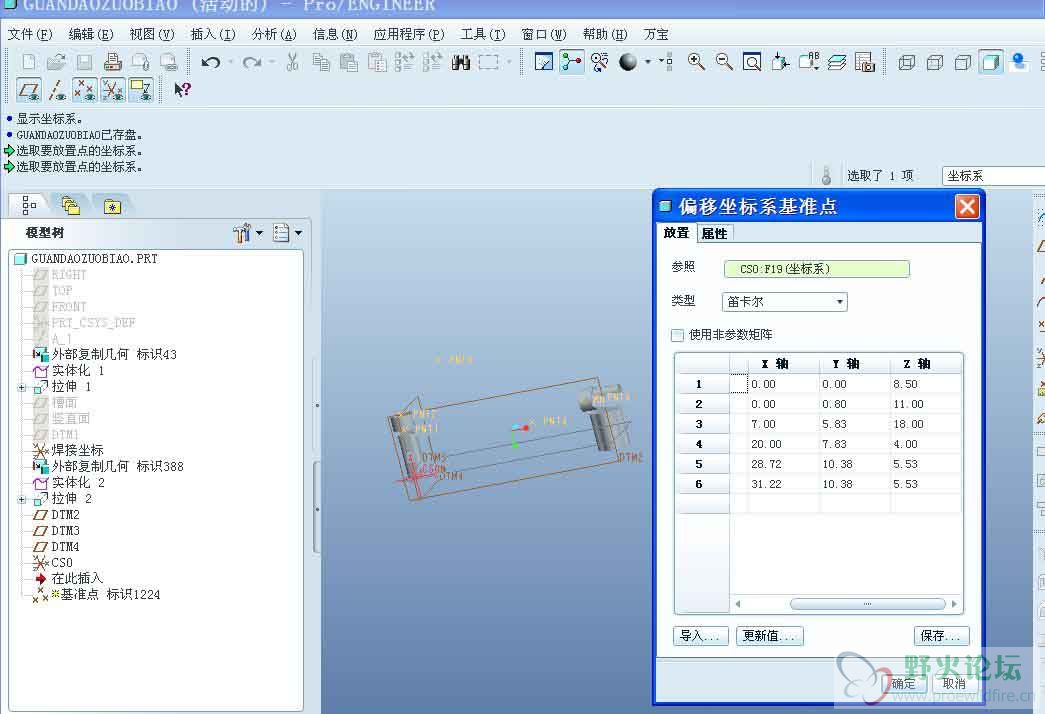The image size is (1045, 714).
Task: Open model tree settings icon
Action: point(241,233)
